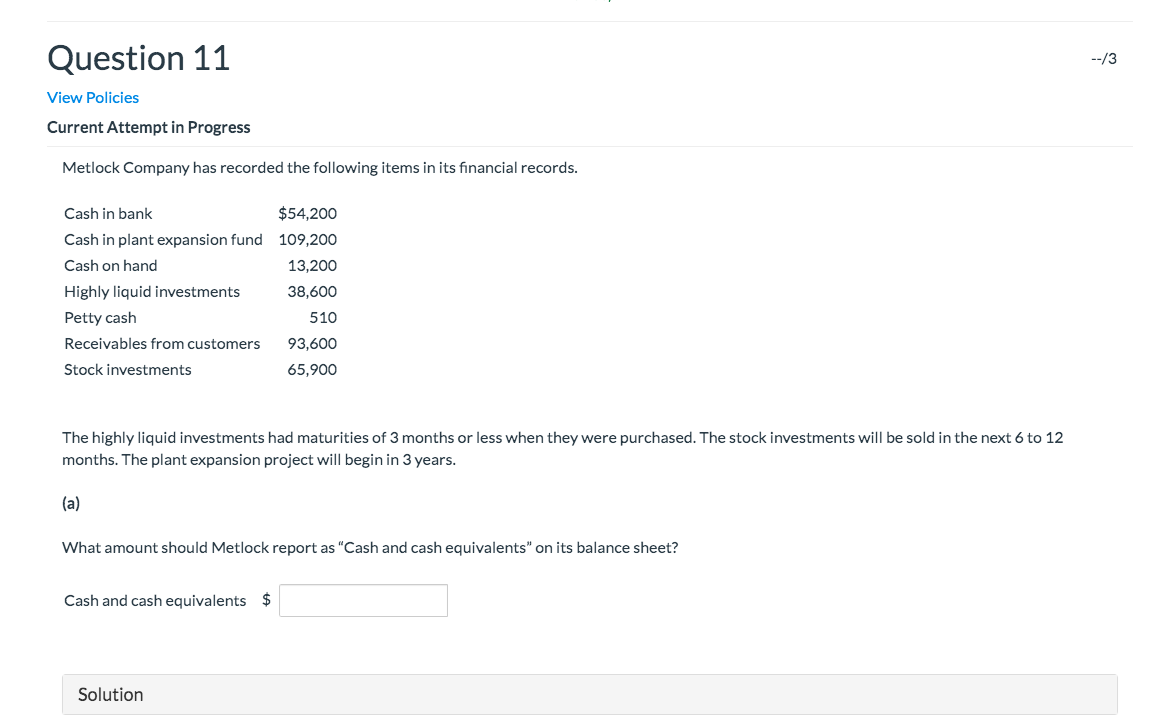
Task: Click the Receivables from customers line
Action: [x=162, y=343]
